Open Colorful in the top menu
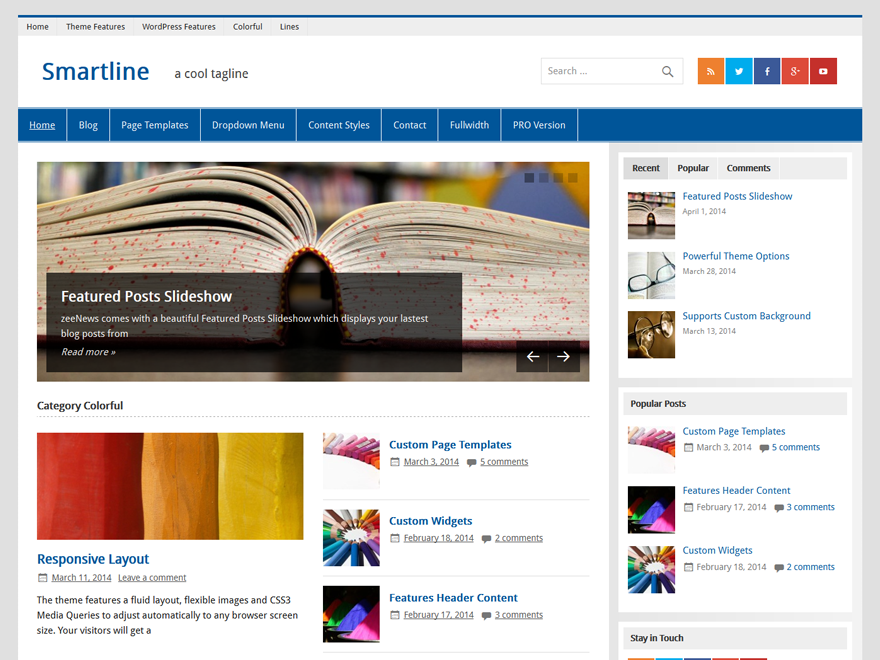 pyautogui.click(x=248, y=26)
